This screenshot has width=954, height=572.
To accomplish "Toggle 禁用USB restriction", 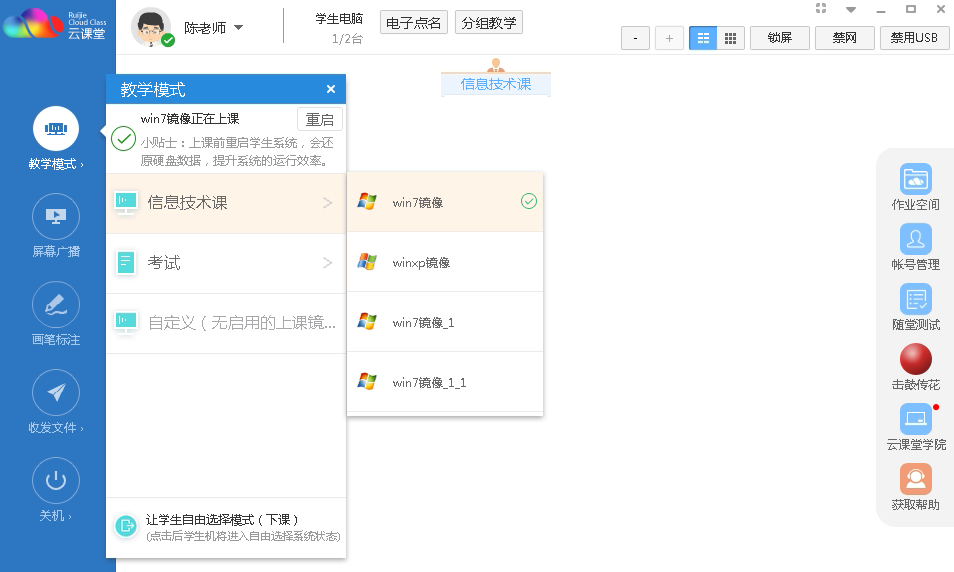I will pyautogui.click(x=914, y=38).
